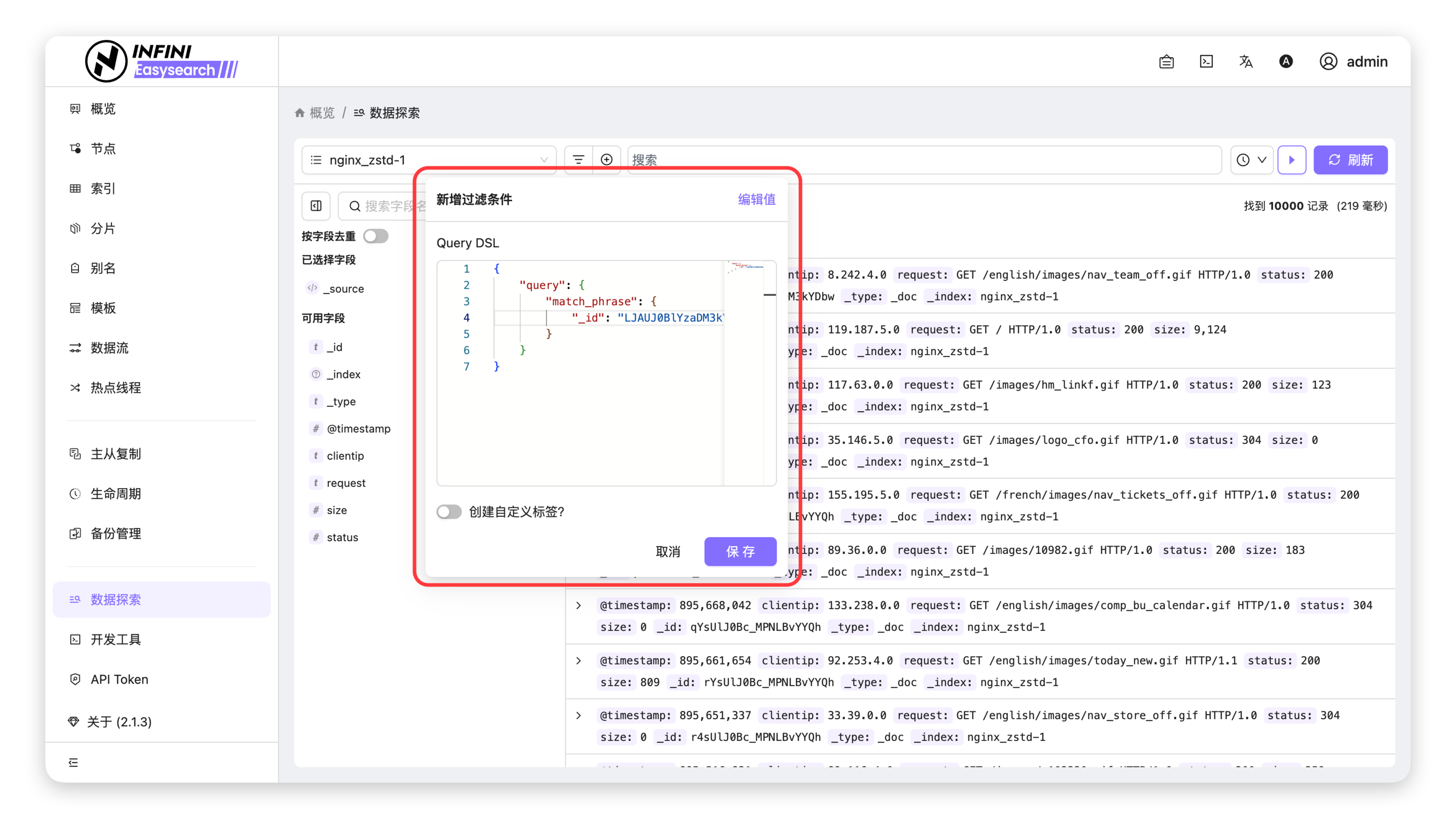Click the 取消 button
The image size is (1456, 837).
tap(668, 552)
